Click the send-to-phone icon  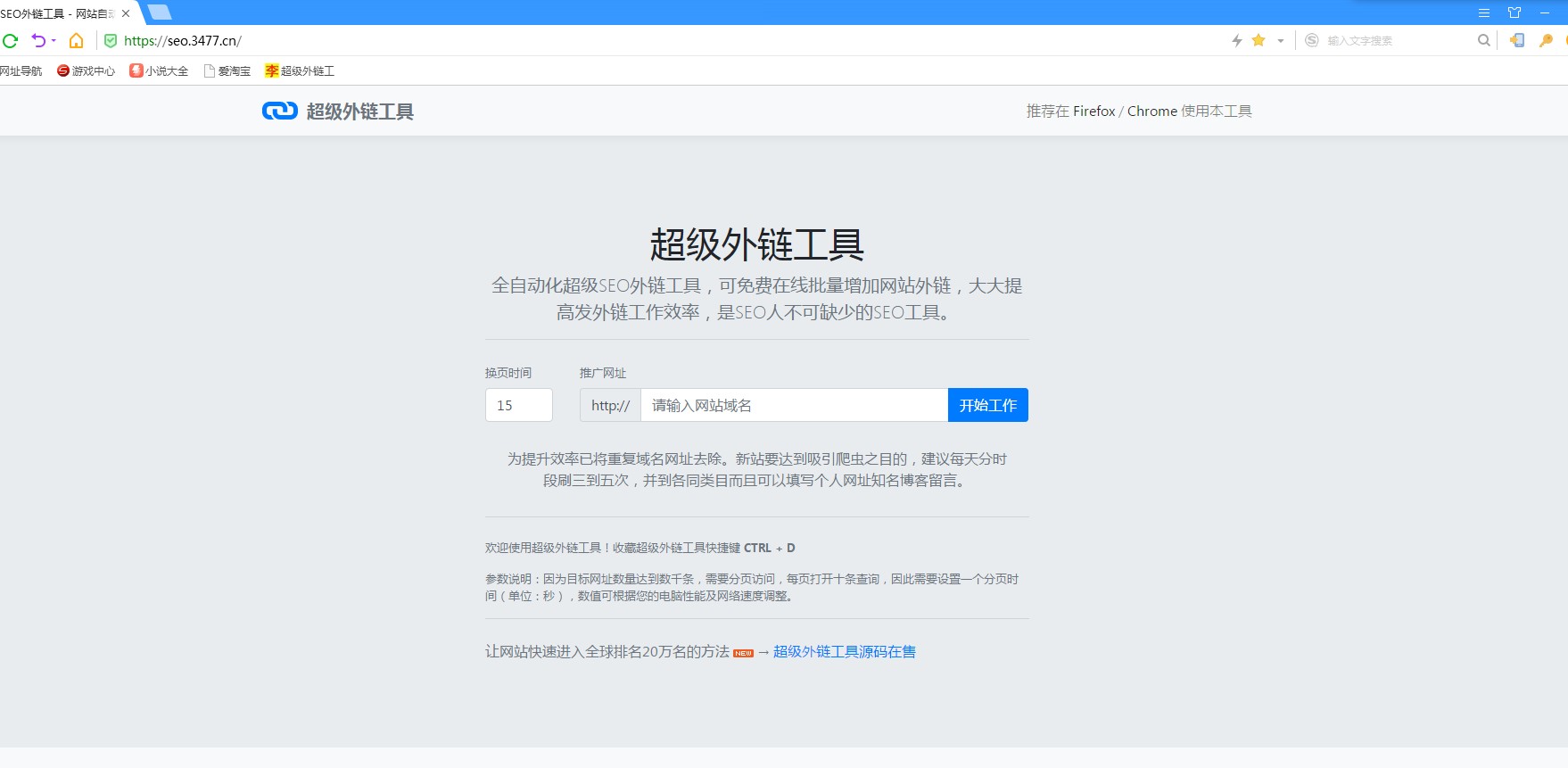1516,40
